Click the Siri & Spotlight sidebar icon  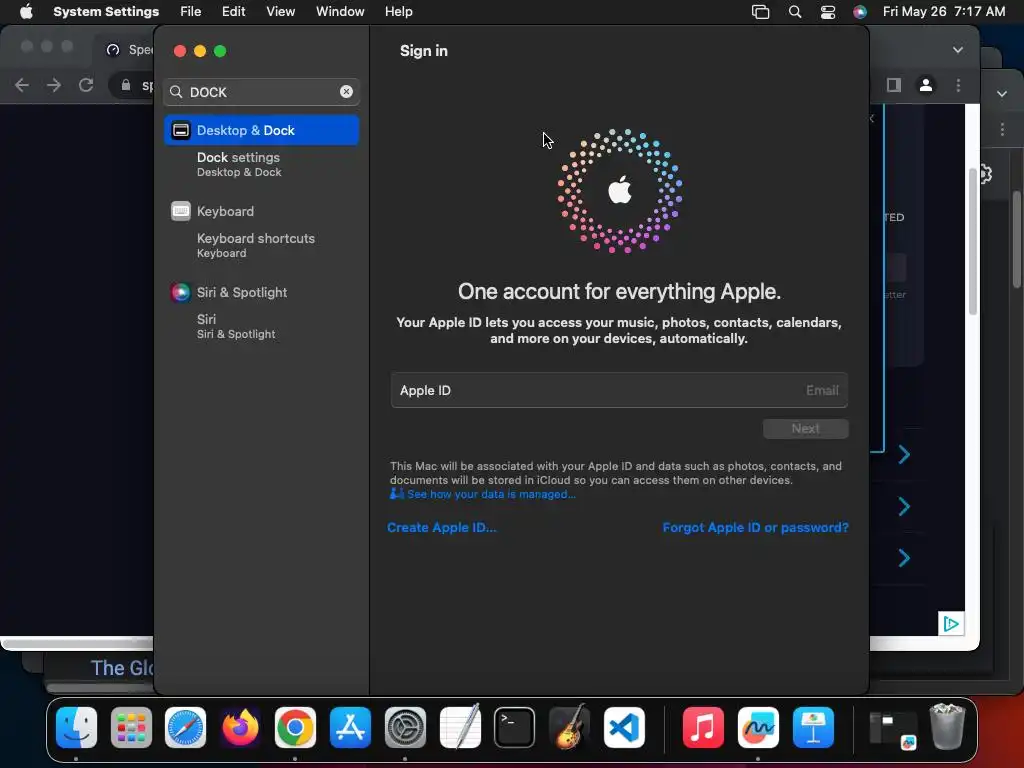coord(181,292)
